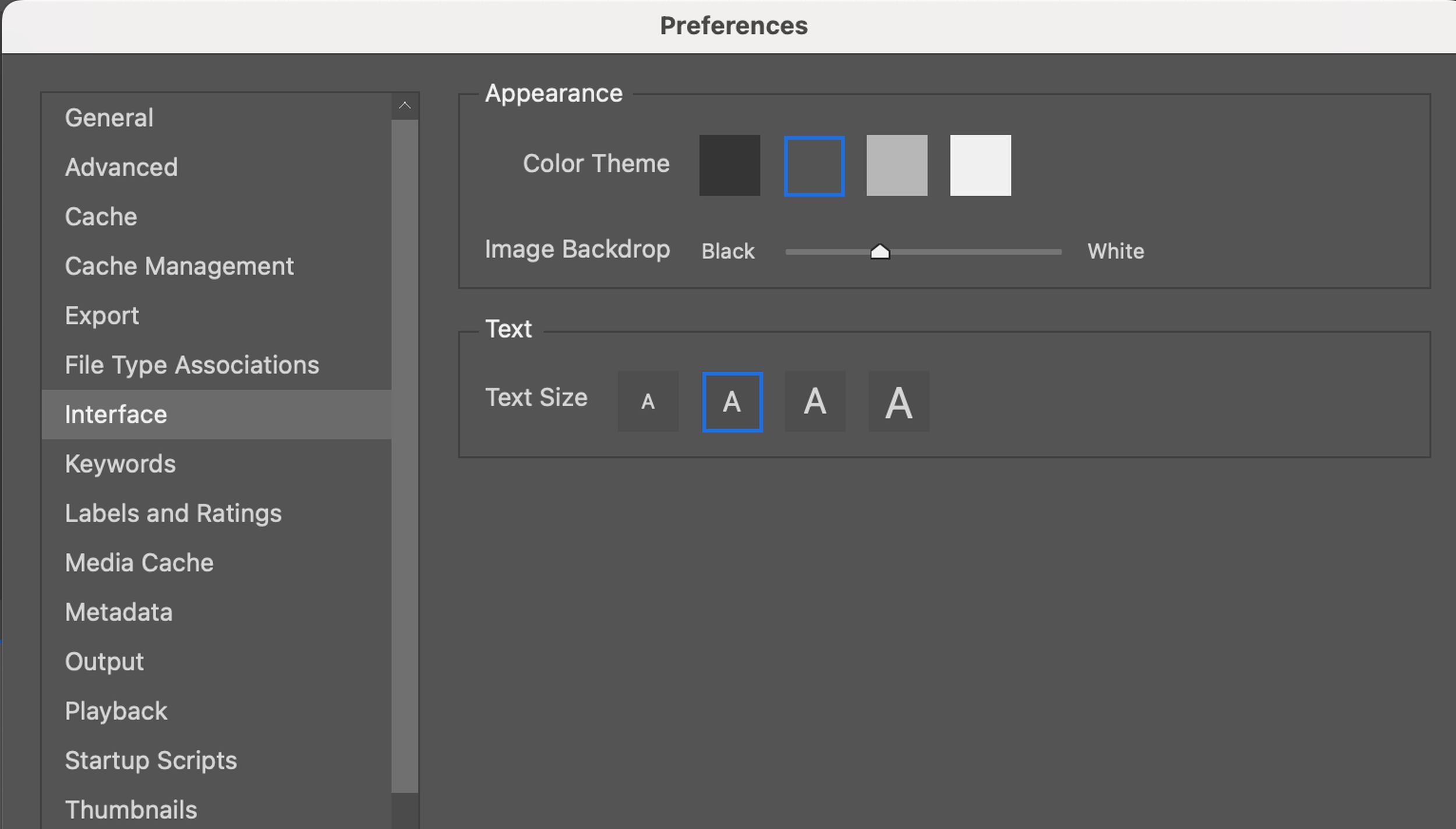Choose the light gray color theme
This screenshot has width=1456, height=829.
(x=896, y=165)
